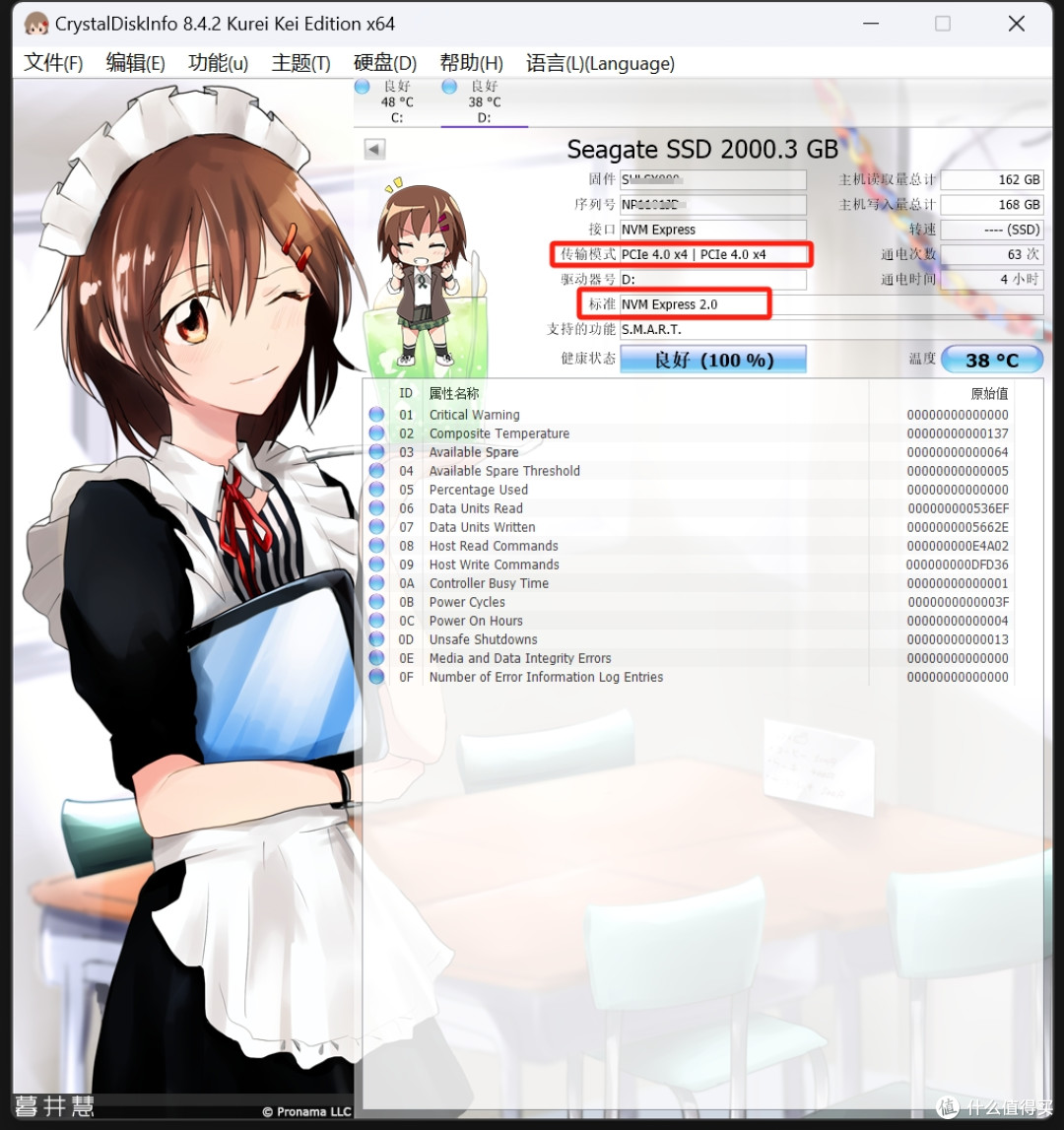
Task: Click the health status 良好 (100 %) button
Action: coord(713,359)
